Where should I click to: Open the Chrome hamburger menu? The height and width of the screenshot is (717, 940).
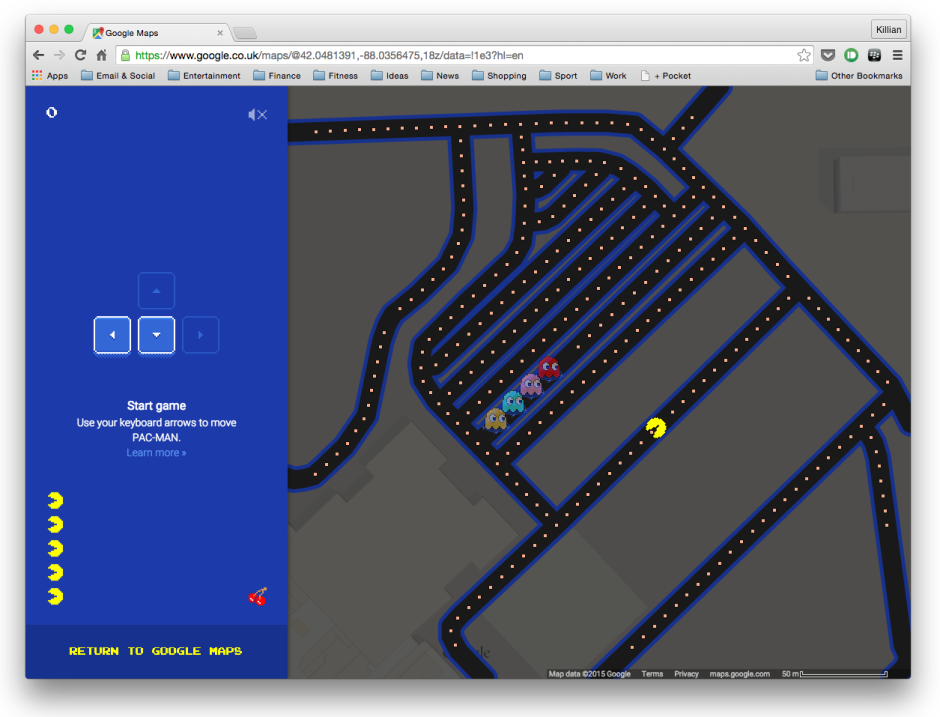897,55
